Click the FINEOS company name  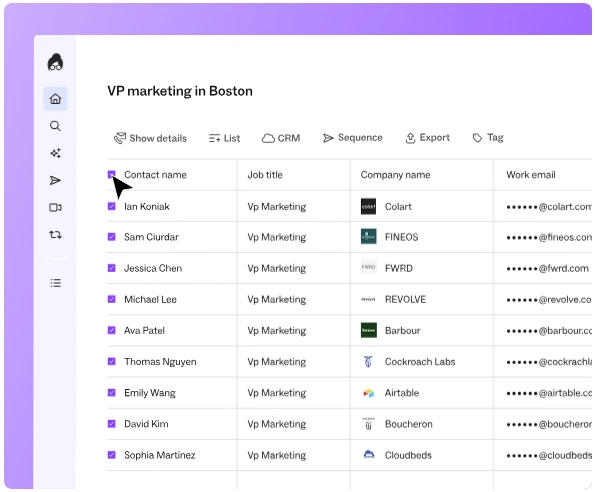(401, 237)
